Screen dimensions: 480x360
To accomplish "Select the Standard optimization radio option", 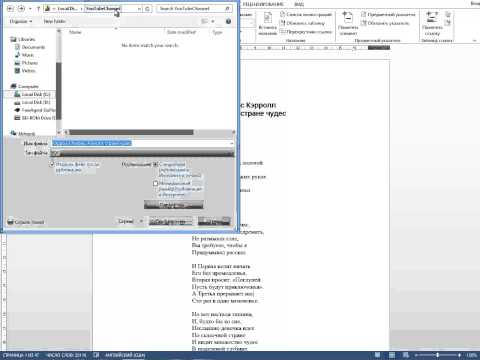I will tap(155, 164).
